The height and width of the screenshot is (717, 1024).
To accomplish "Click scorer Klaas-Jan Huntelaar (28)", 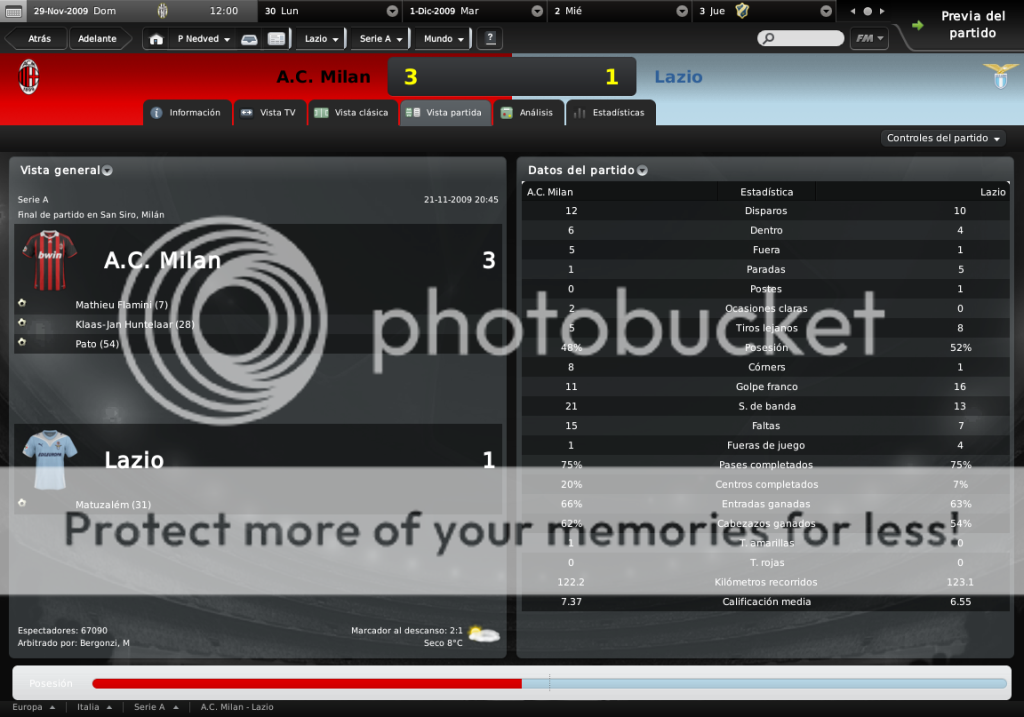I will point(135,325).
